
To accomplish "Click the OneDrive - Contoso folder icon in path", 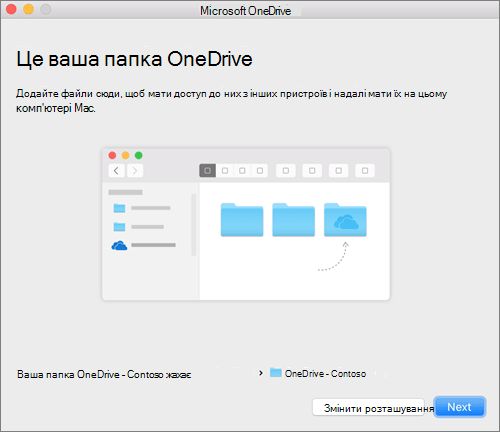I will coord(276,372).
